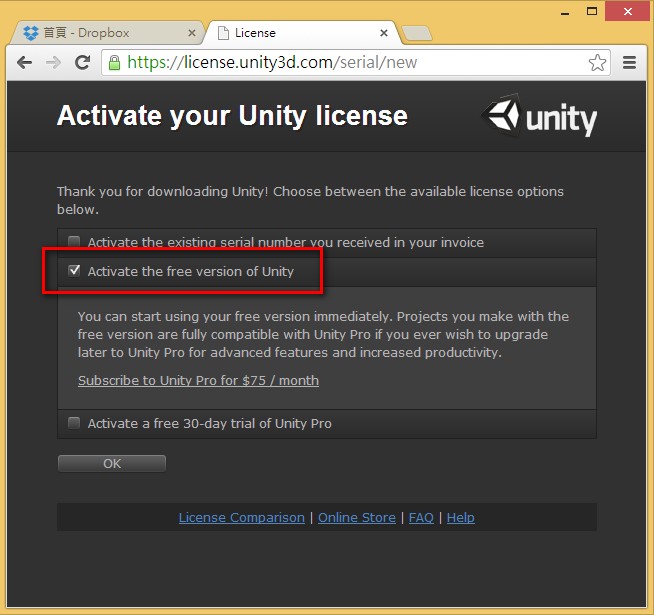Visit the Online Store link
Screen dimensions: 654x615
tap(357, 517)
